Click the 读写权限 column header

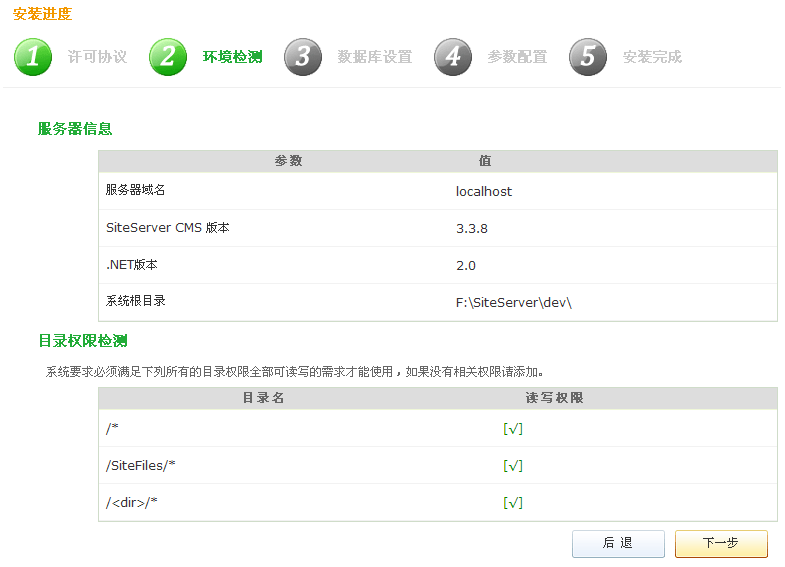pyautogui.click(x=554, y=398)
